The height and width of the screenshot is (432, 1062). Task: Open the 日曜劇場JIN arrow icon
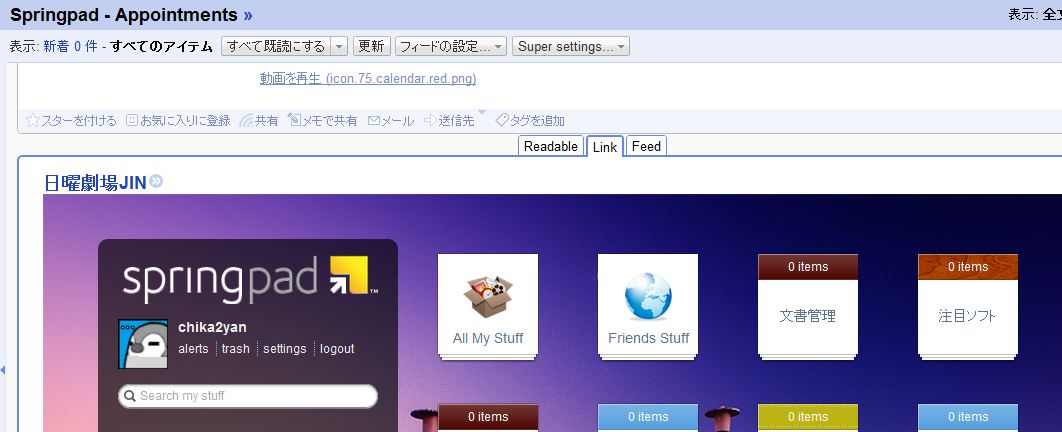point(156,181)
